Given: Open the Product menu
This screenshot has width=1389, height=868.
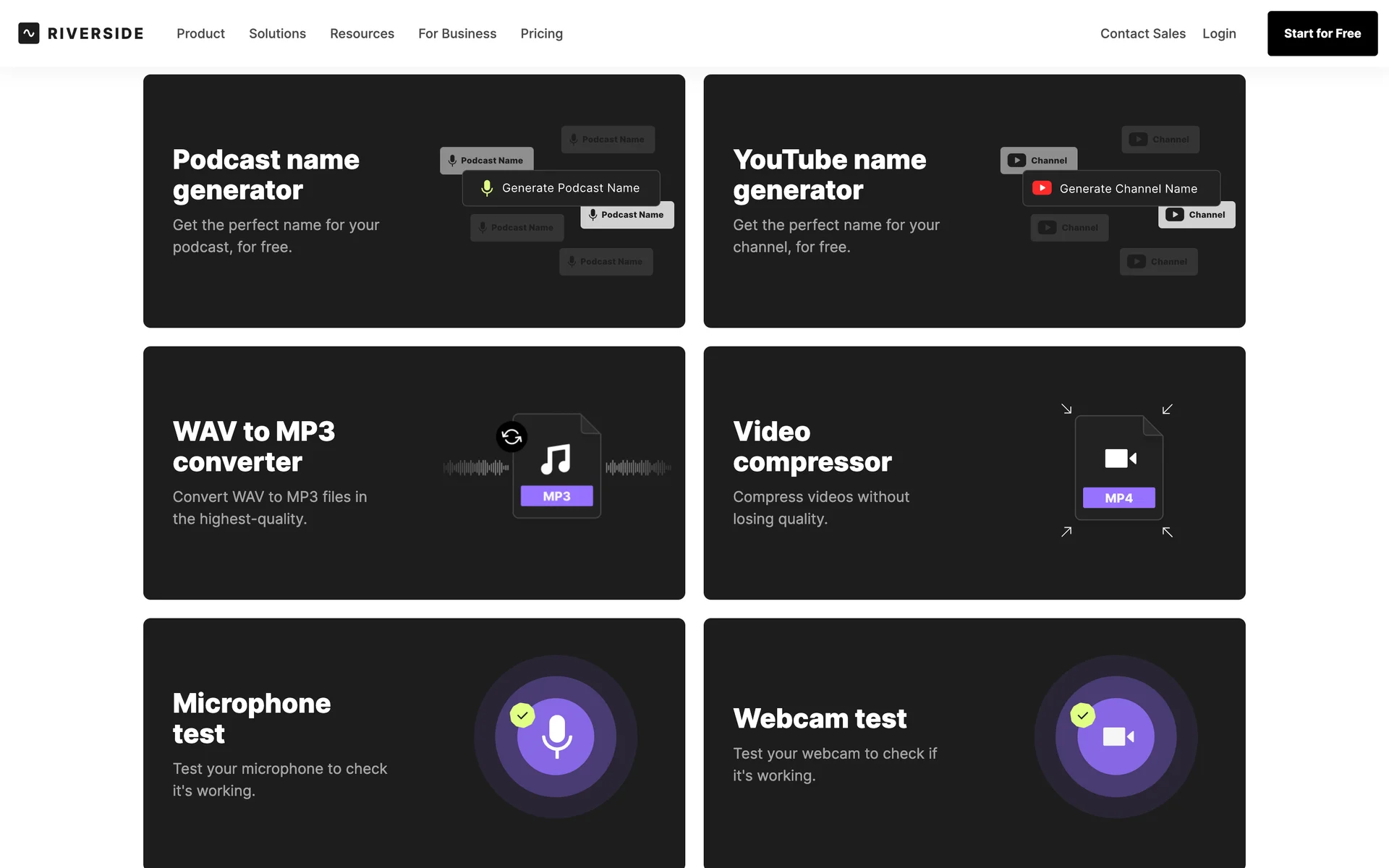Looking at the screenshot, I should pyautogui.click(x=200, y=33).
